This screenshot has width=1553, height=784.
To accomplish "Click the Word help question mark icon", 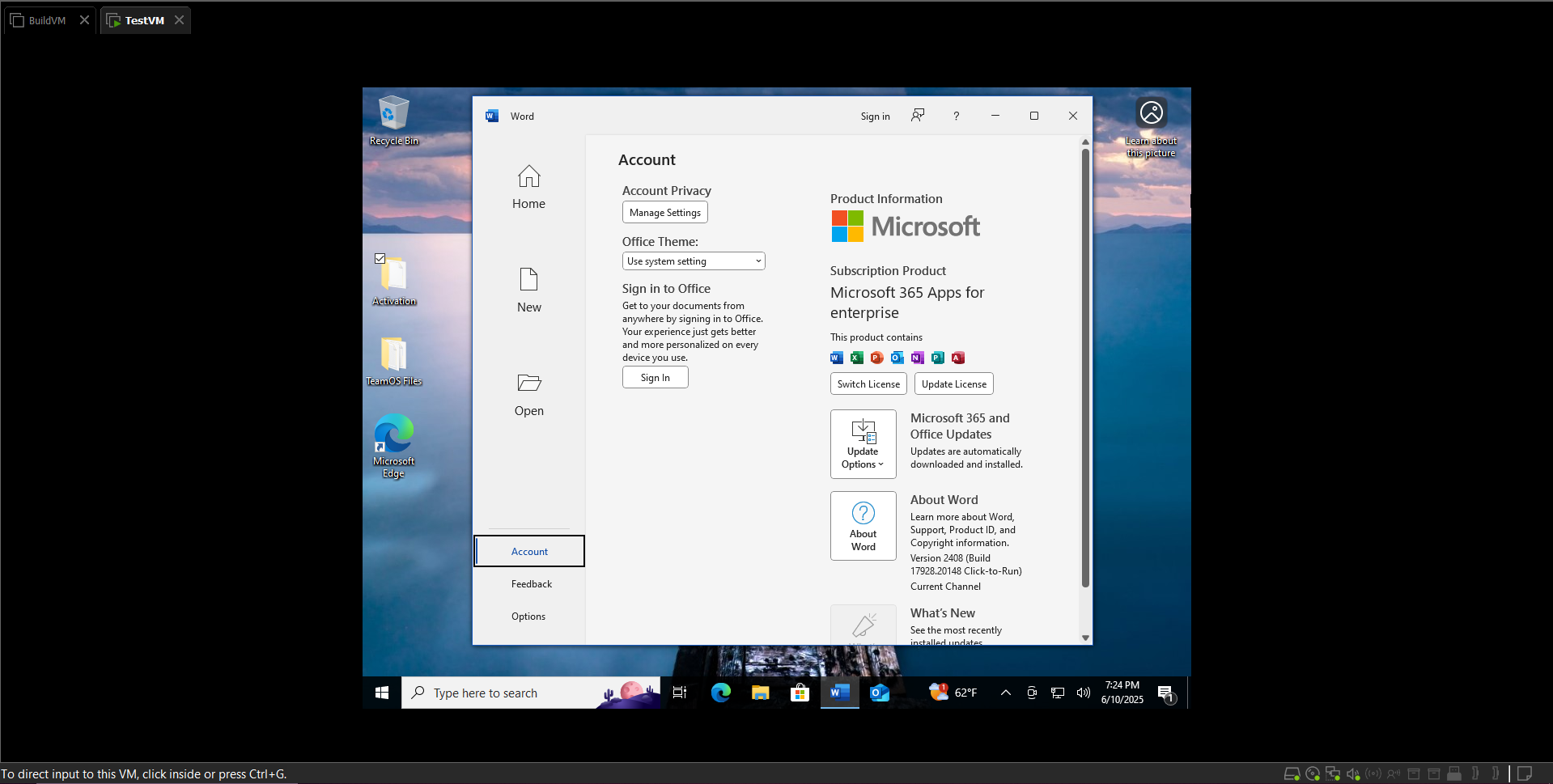I will (956, 117).
